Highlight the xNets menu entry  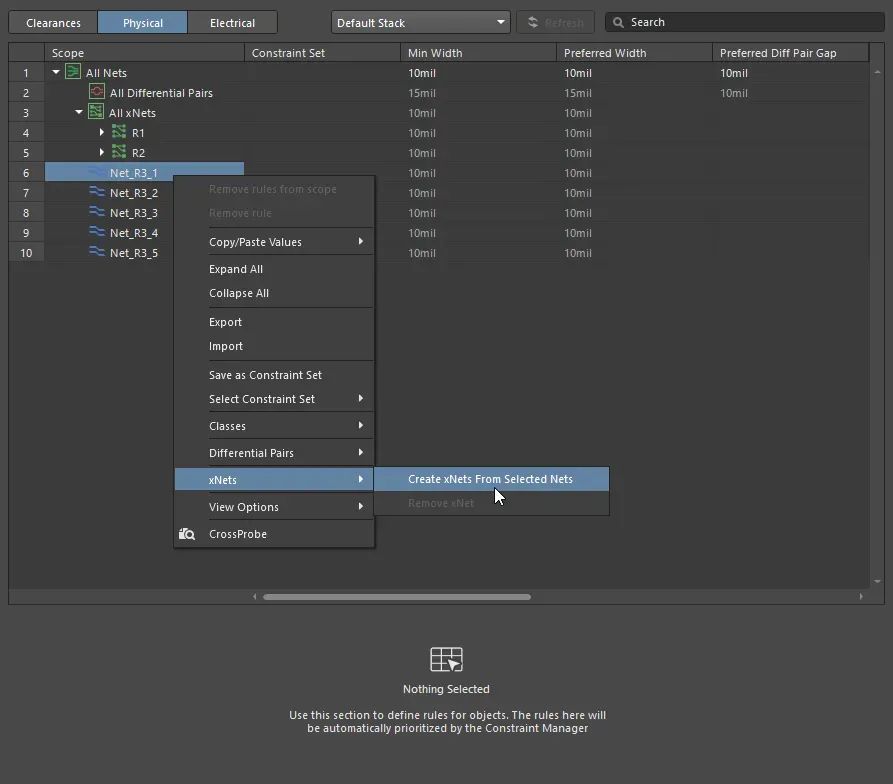[274, 480]
